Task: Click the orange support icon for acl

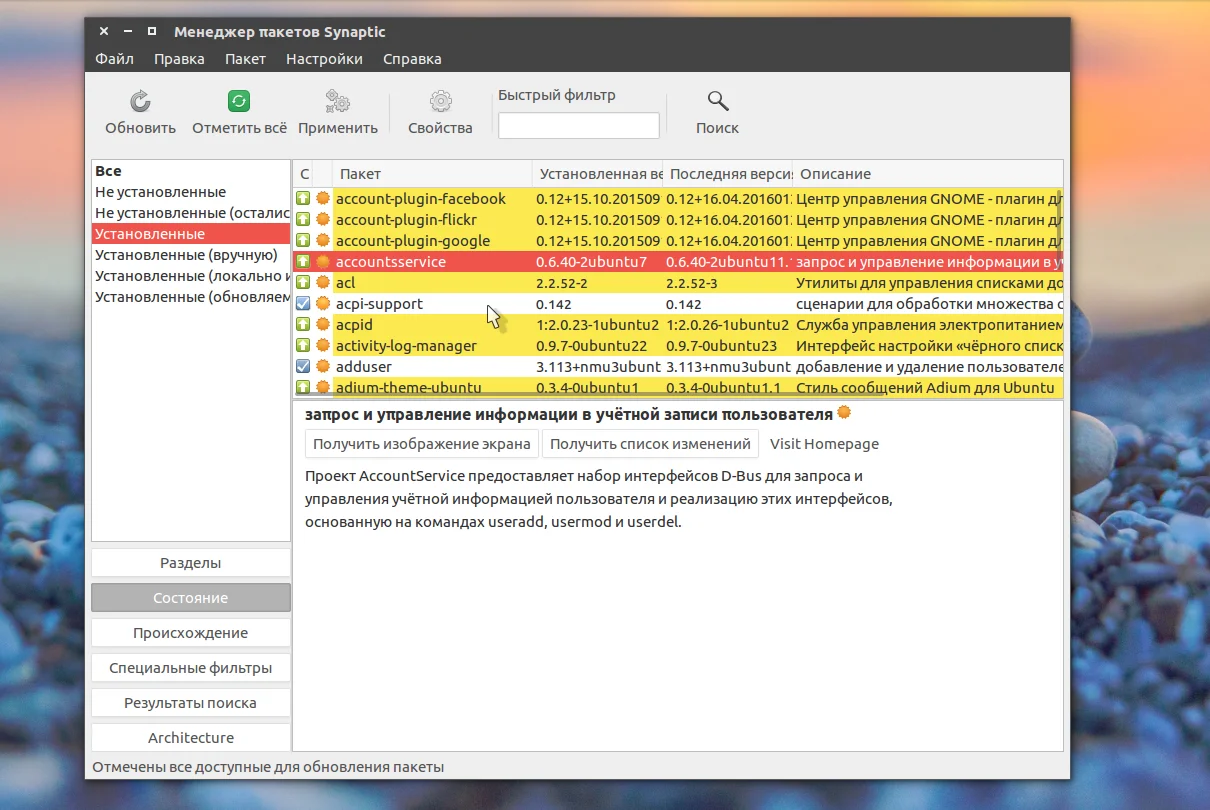Action: (x=323, y=283)
